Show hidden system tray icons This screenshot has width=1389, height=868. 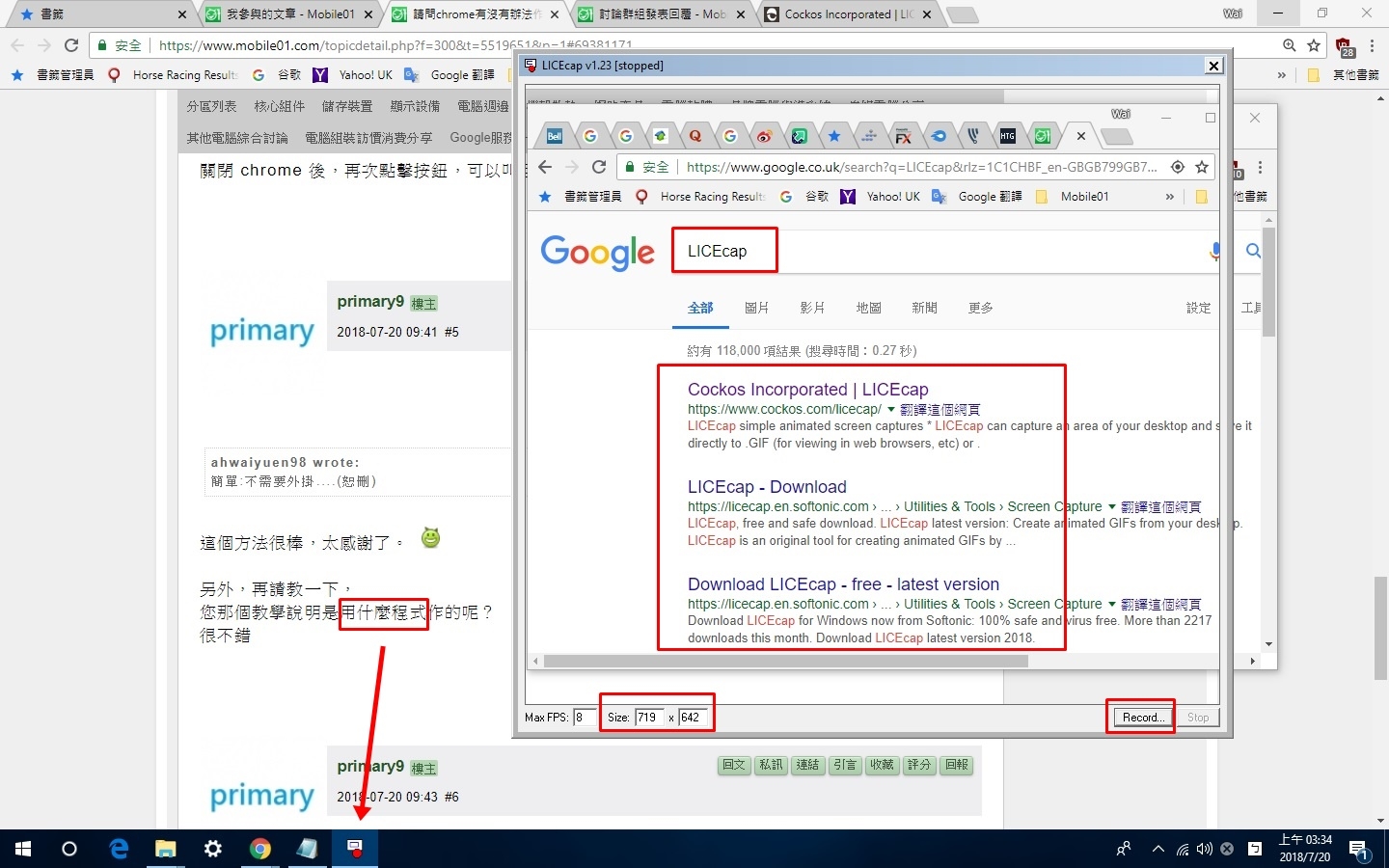click(1157, 849)
